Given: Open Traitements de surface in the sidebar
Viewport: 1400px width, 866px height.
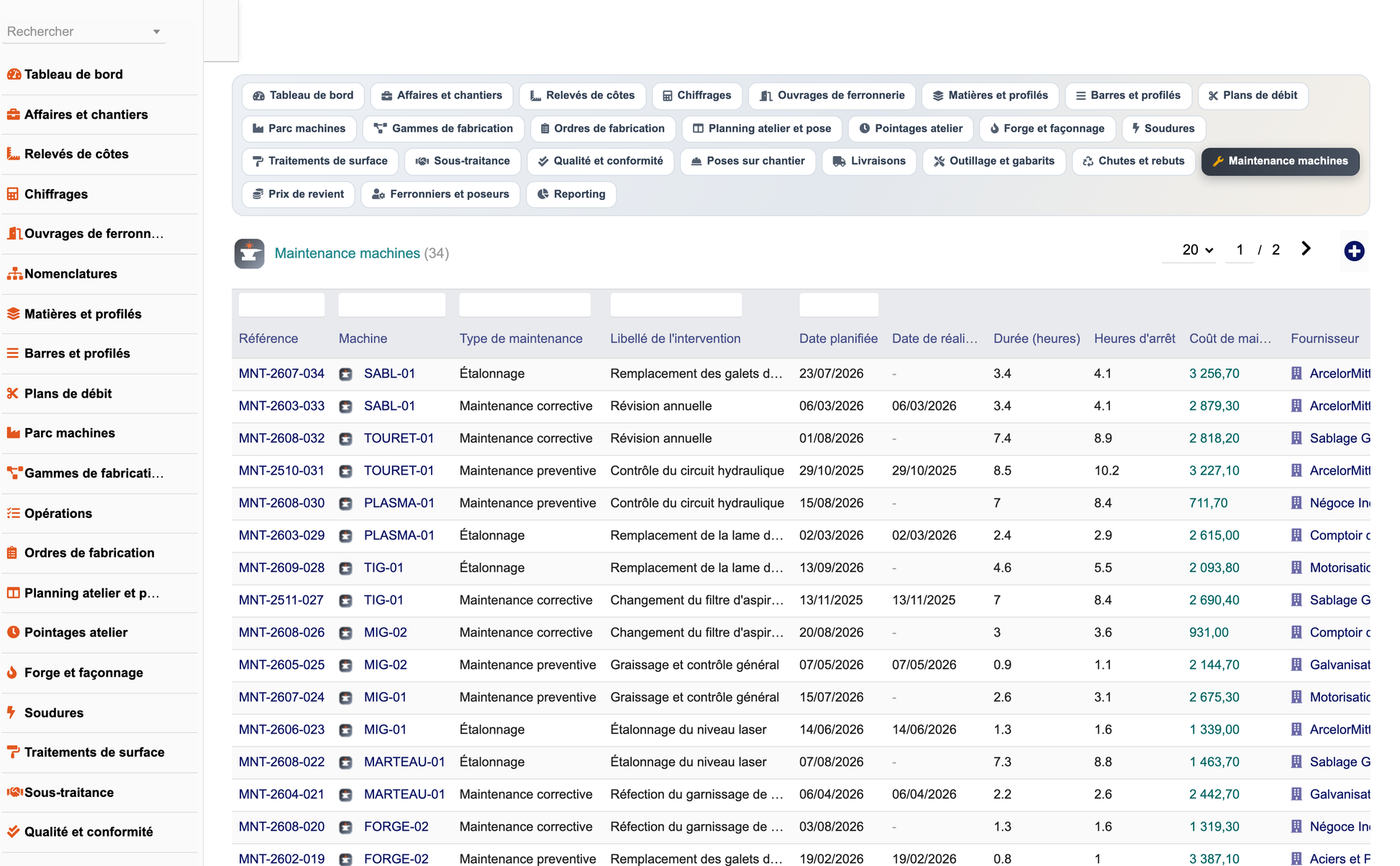Looking at the screenshot, I should point(100,752).
